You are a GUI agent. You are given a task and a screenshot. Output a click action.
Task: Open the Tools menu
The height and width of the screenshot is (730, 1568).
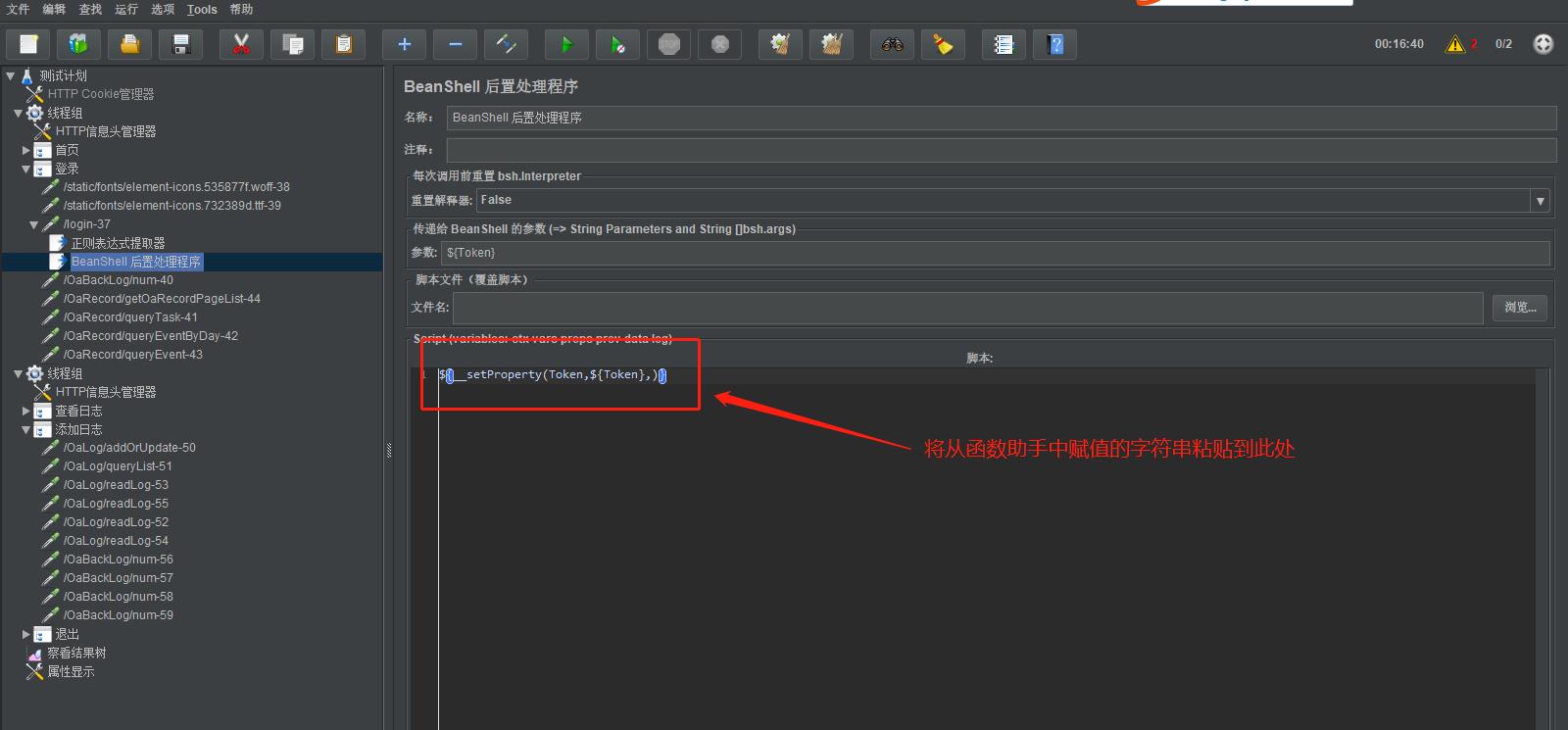(202, 9)
